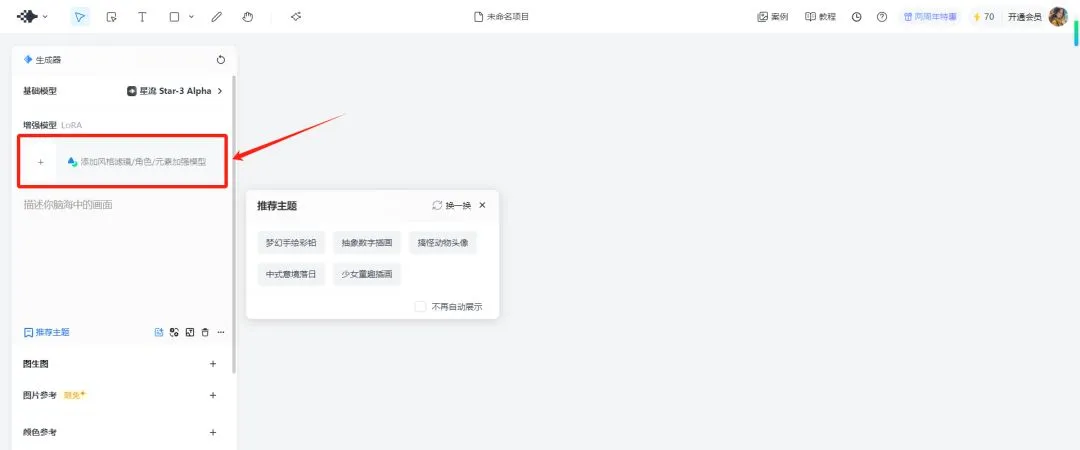Add a LoRA model with plus icon
This screenshot has width=1080, height=450.
pyautogui.click(x=41, y=162)
